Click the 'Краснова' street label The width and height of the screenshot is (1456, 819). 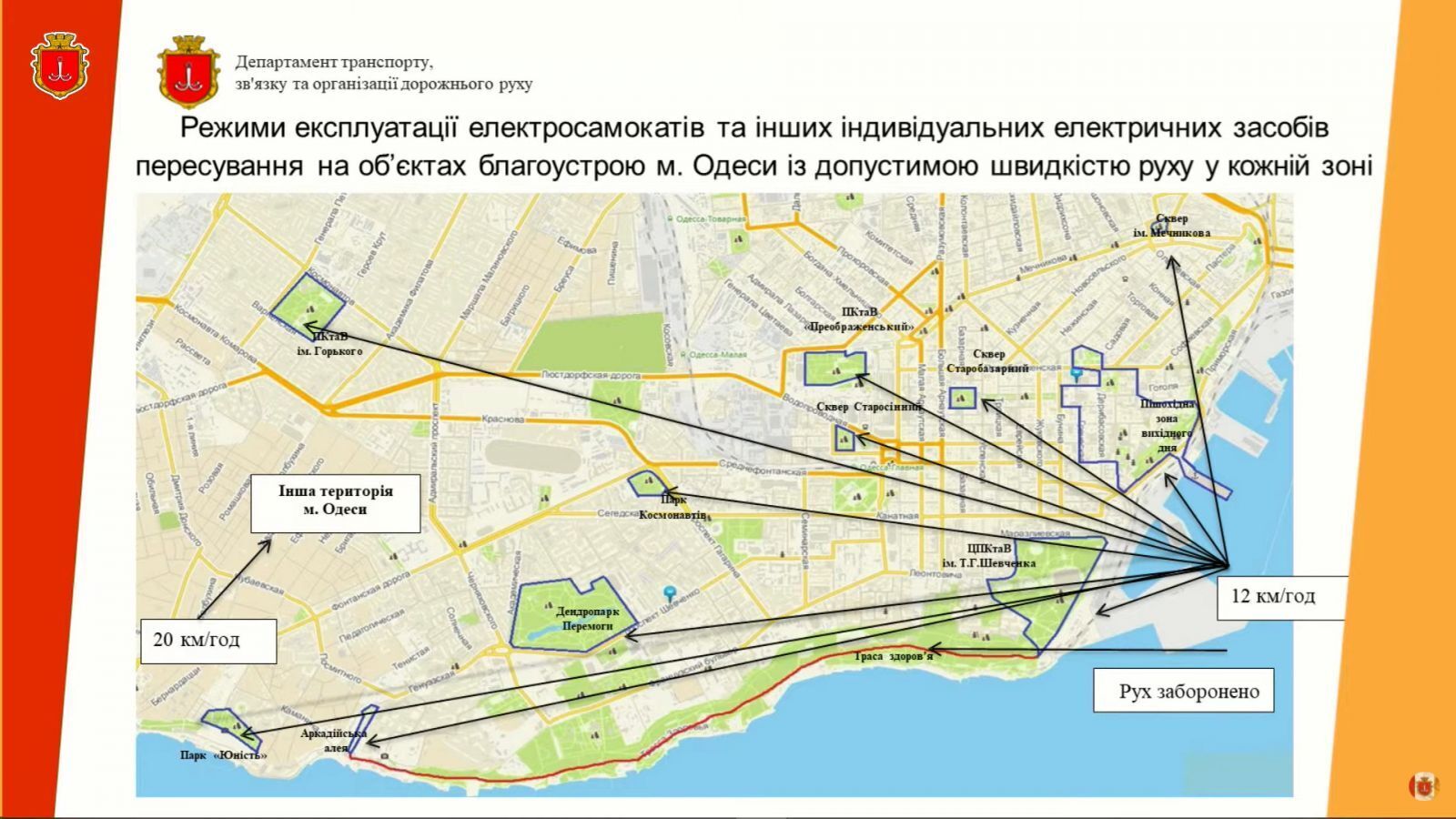(504, 420)
